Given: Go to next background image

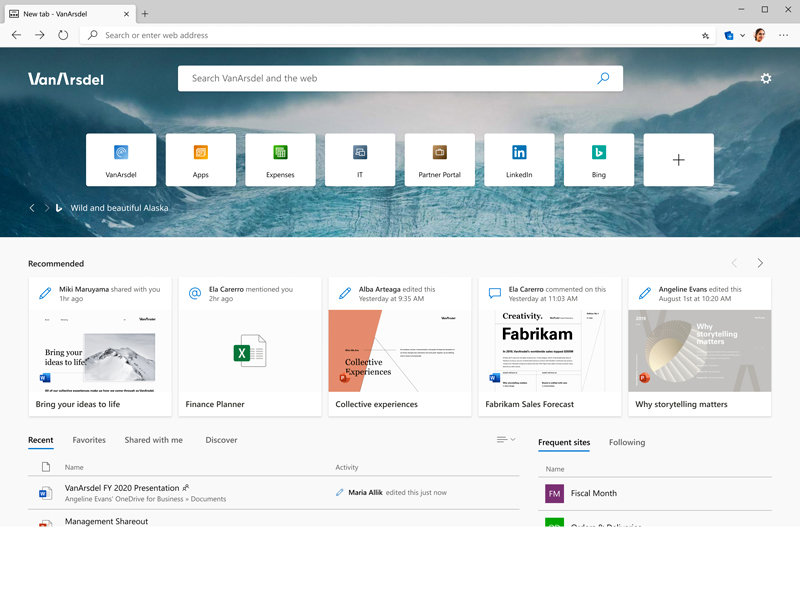Looking at the screenshot, I should click(46, 208).
